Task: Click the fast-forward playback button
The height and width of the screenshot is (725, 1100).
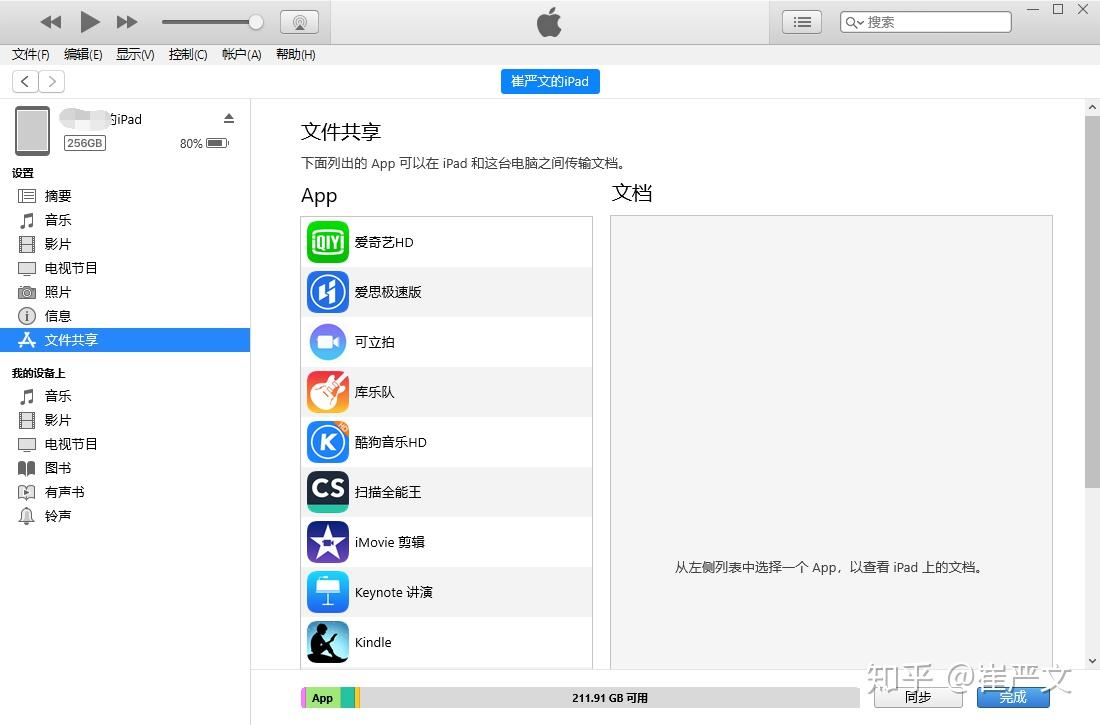Action: click(x=127, y=22)
